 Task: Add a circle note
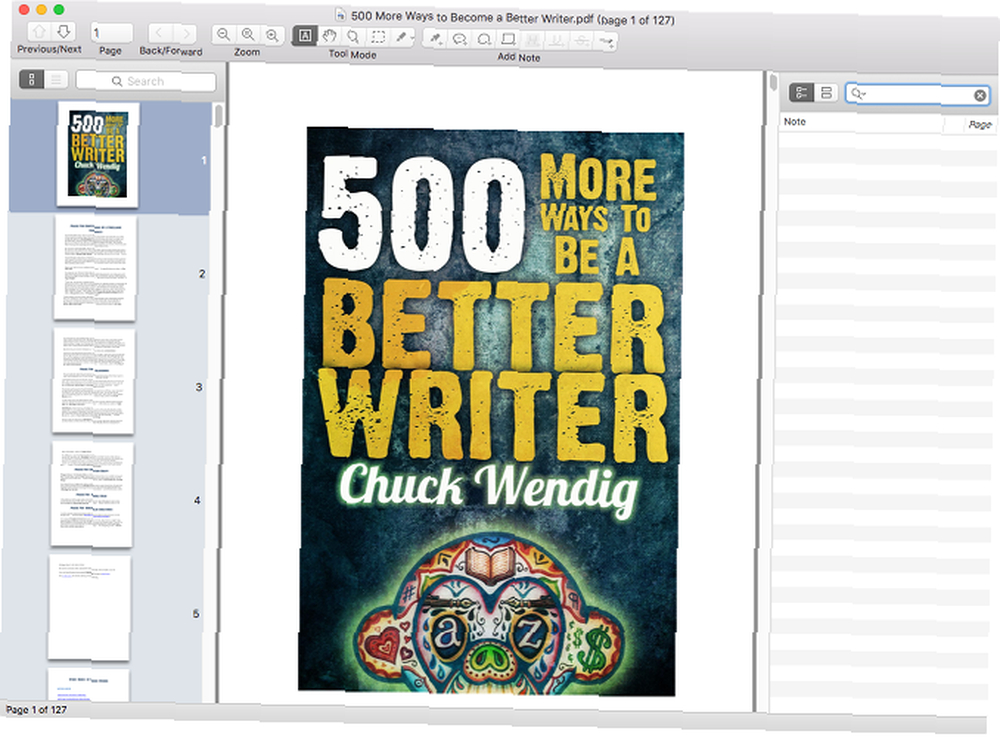484,40
